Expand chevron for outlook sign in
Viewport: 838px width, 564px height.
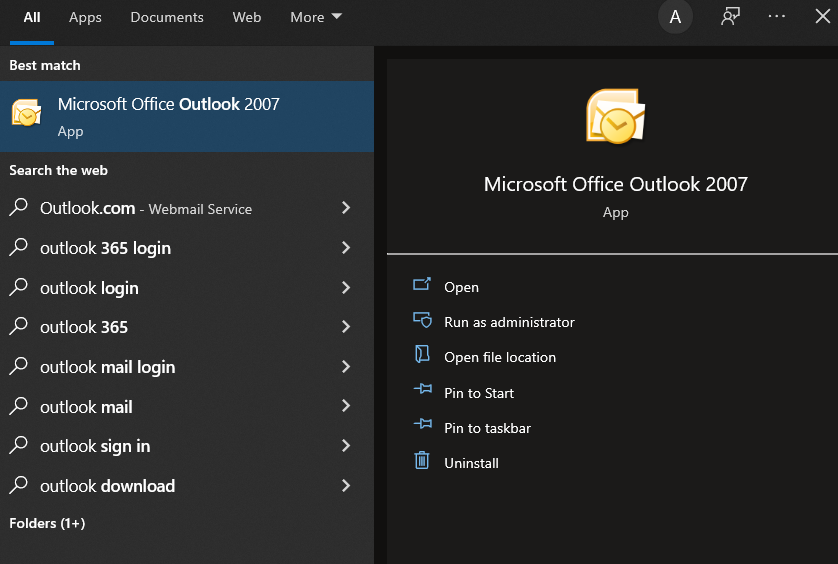(x=346, y=445)
